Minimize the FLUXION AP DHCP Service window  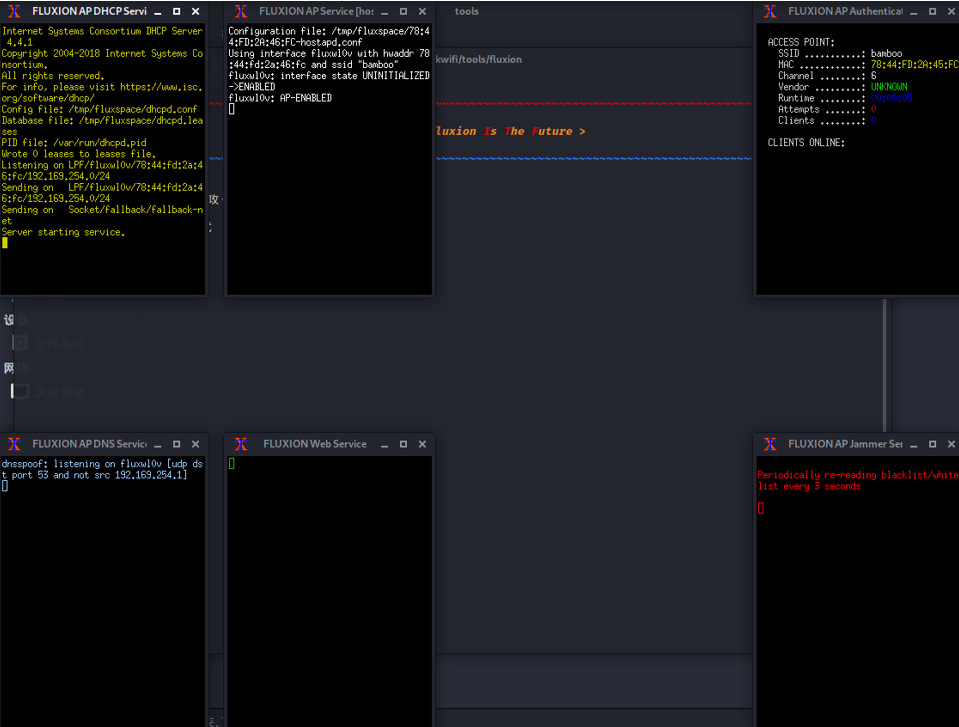pyautogui.click(x=158, y=12)
